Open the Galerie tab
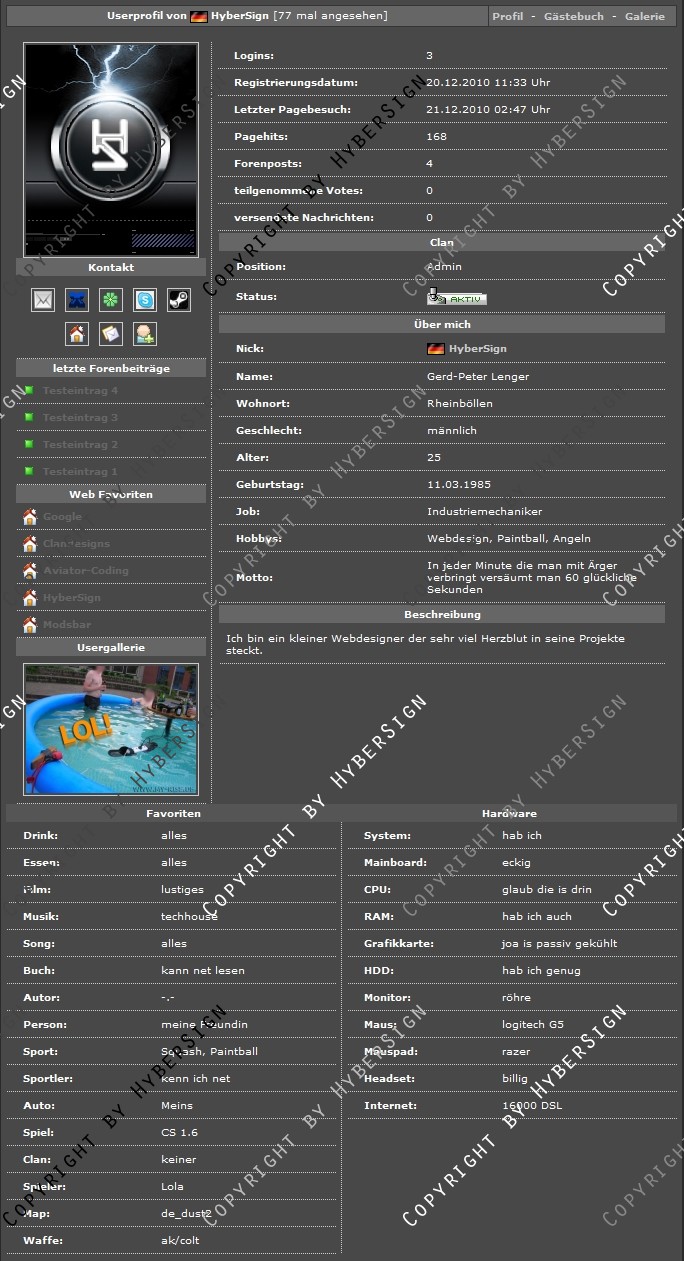This screenshot has height=1261, width=684. (x=644, y=17)
